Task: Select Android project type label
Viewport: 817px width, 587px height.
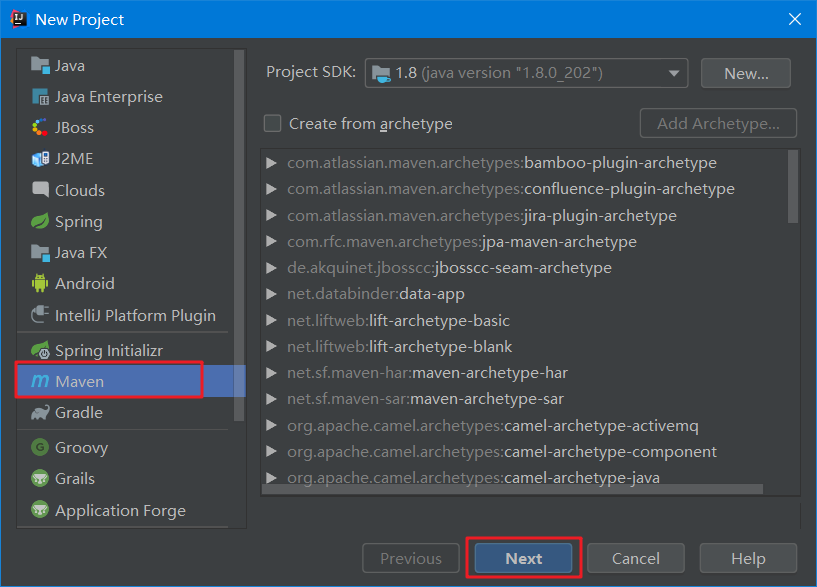Action: tap(84, 283)
